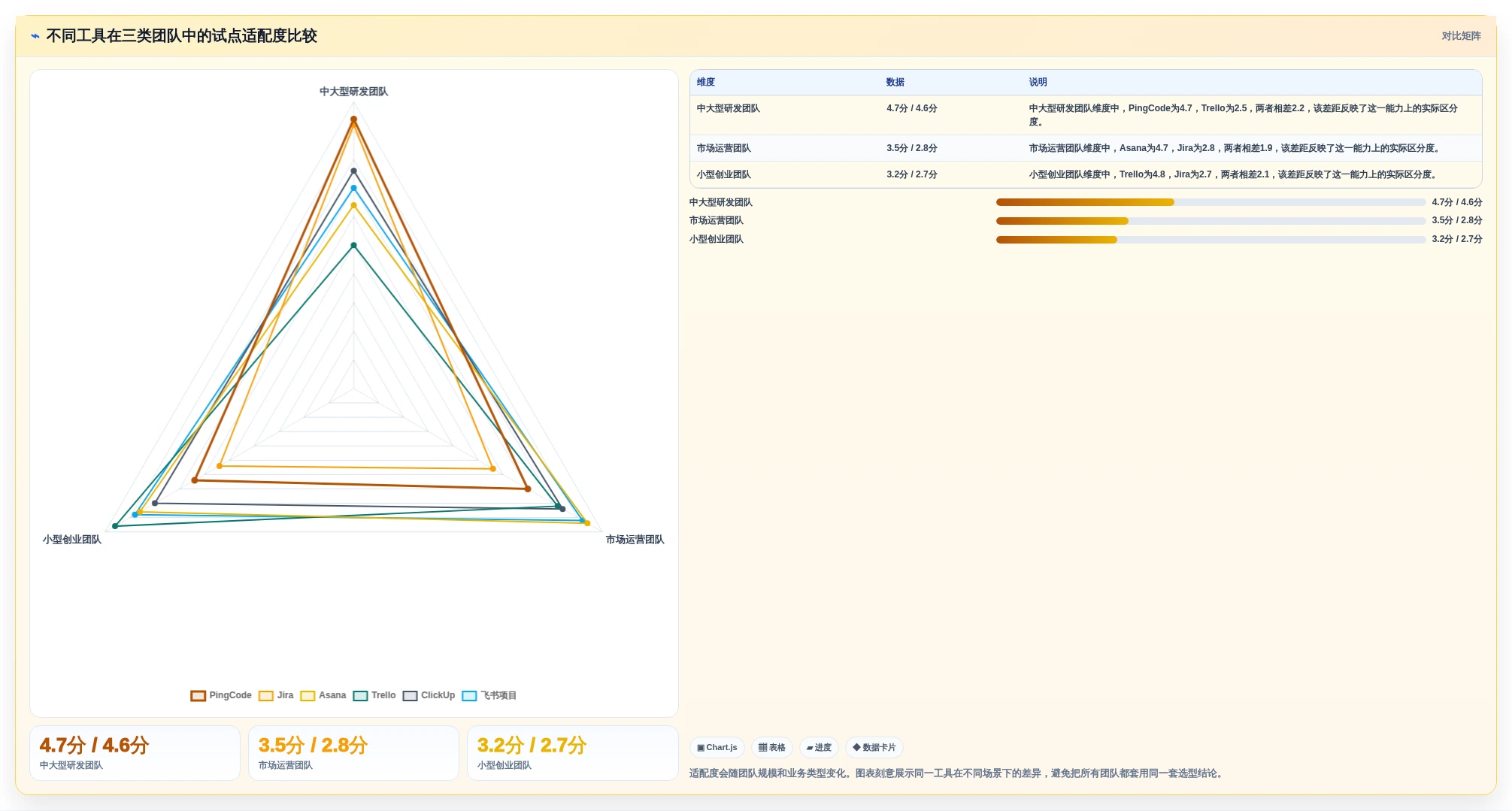Click the 表格 tag
Image resolution: width=1512 pixels, height=811 pixels.
coord(772,747)
